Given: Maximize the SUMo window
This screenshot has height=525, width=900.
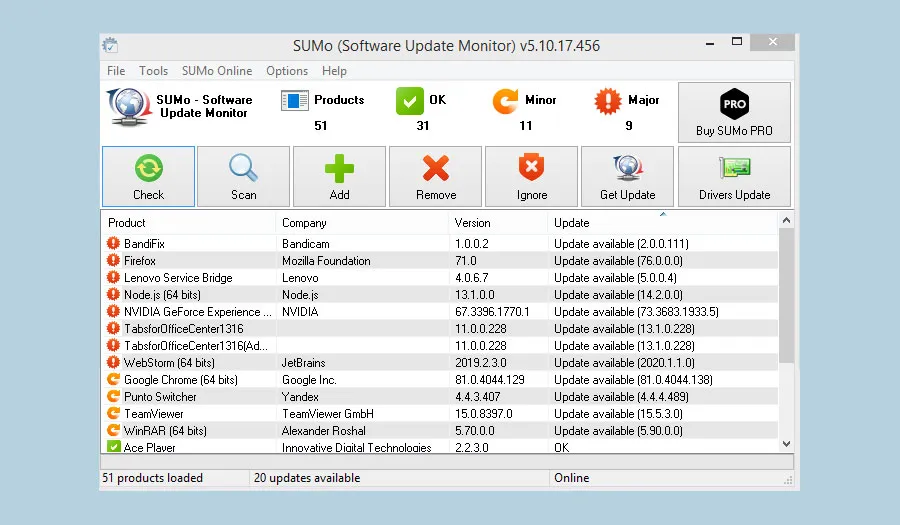Looking at the screenshot, I should 737,41.
